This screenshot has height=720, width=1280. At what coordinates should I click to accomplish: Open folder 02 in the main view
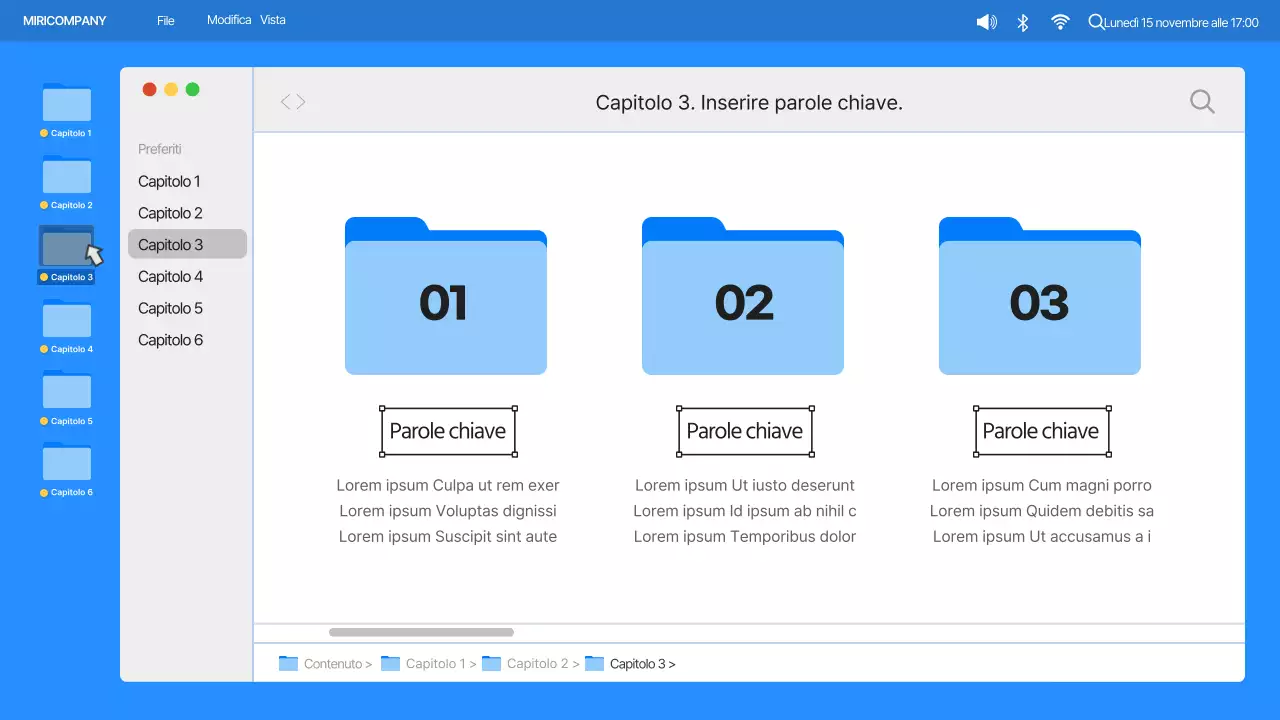tap(742, 295)
